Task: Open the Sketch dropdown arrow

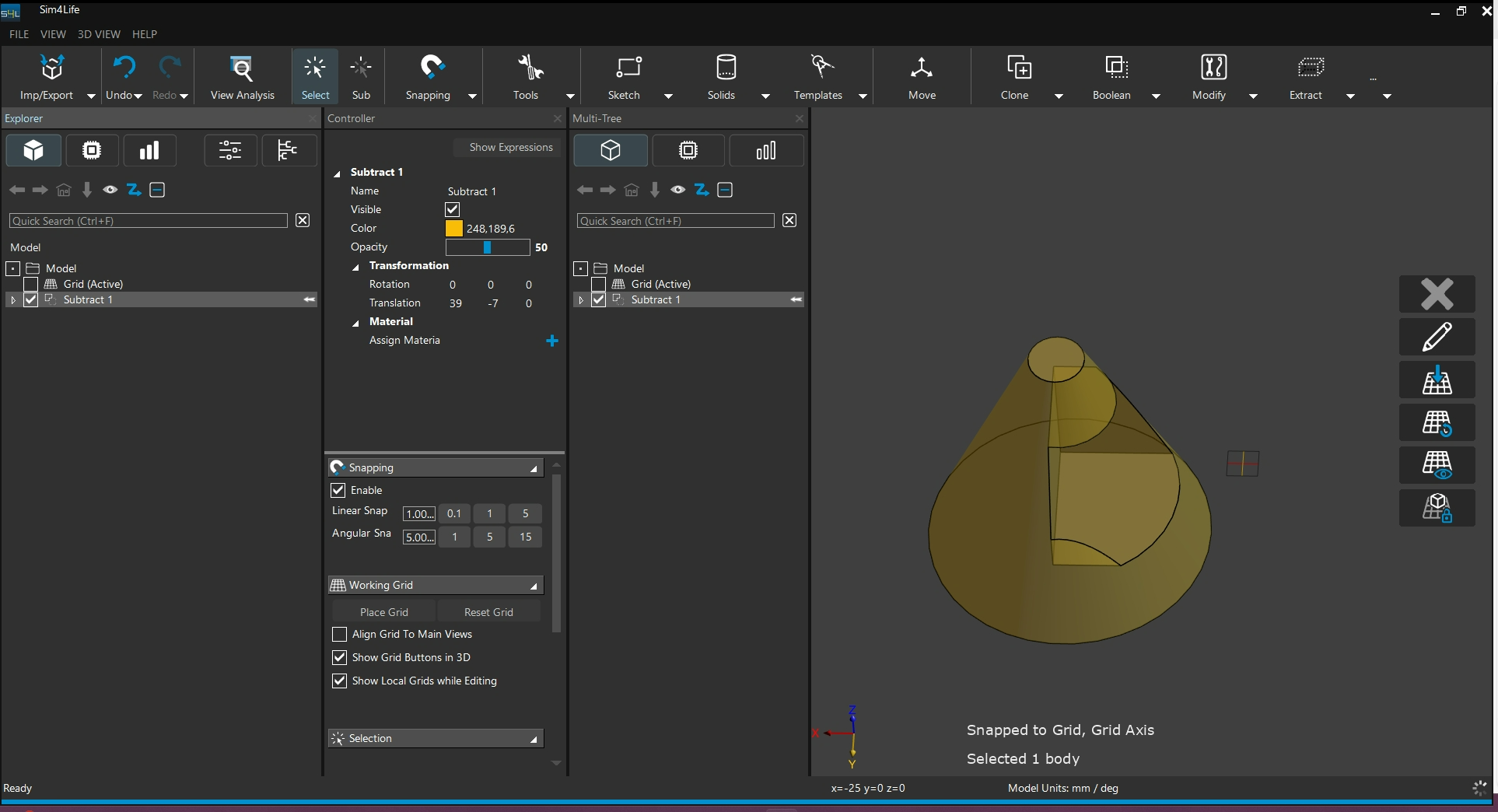Action: click(x=668, y=96)
